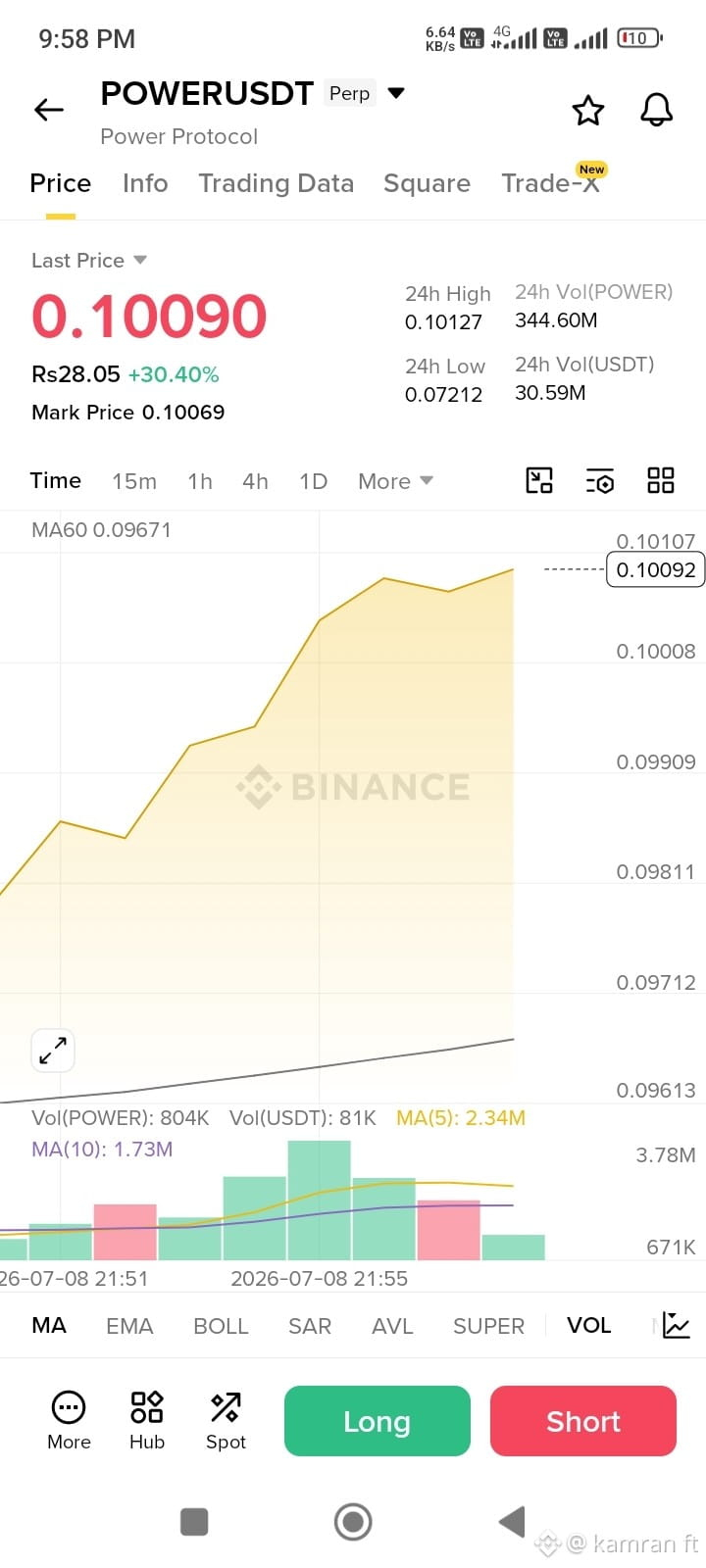
Task: Toggle the MA indicator
Action: click(49, 1325)
